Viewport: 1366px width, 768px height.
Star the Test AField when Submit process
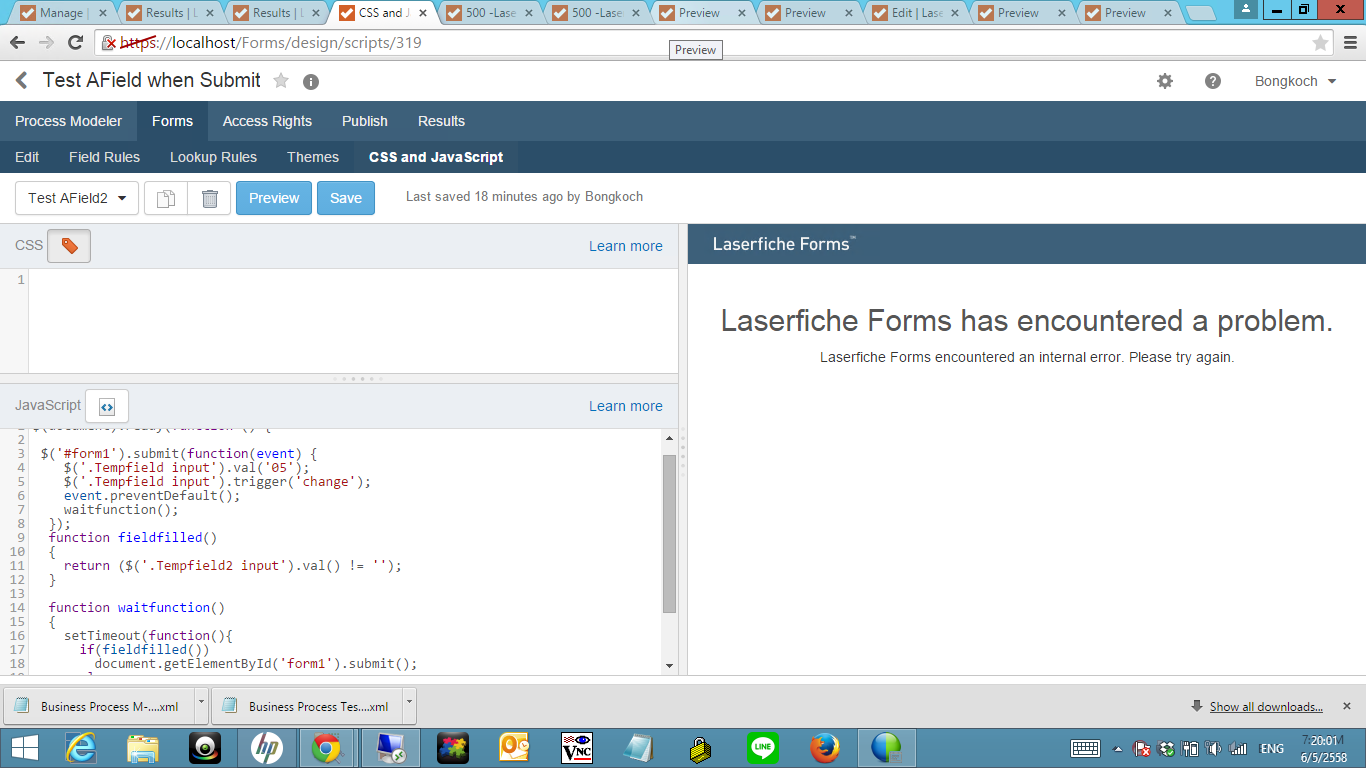(281, 81)
